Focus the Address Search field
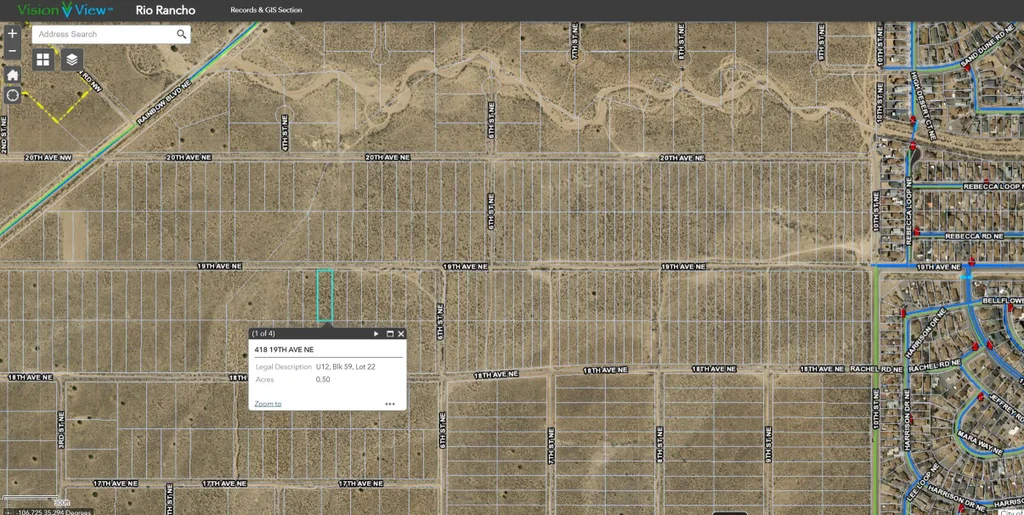The image size is (1024, 515). tap(103, 34)
